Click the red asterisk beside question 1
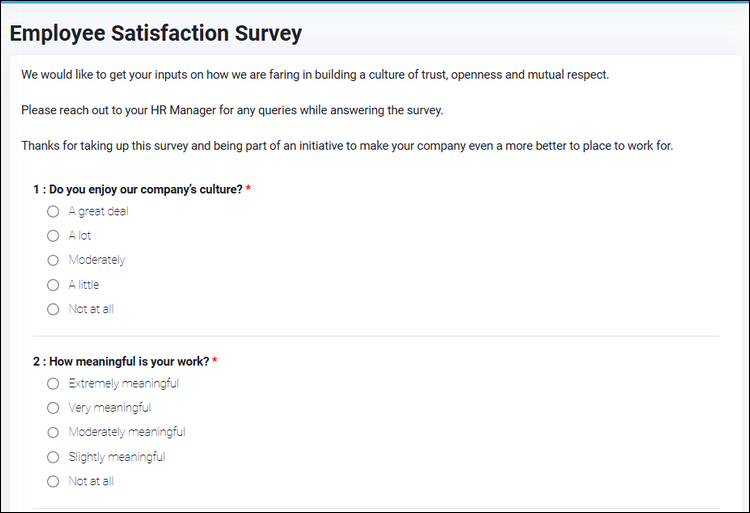Viewport: 750px width, 513px height. pyautogui.click(x=248, y=189)
